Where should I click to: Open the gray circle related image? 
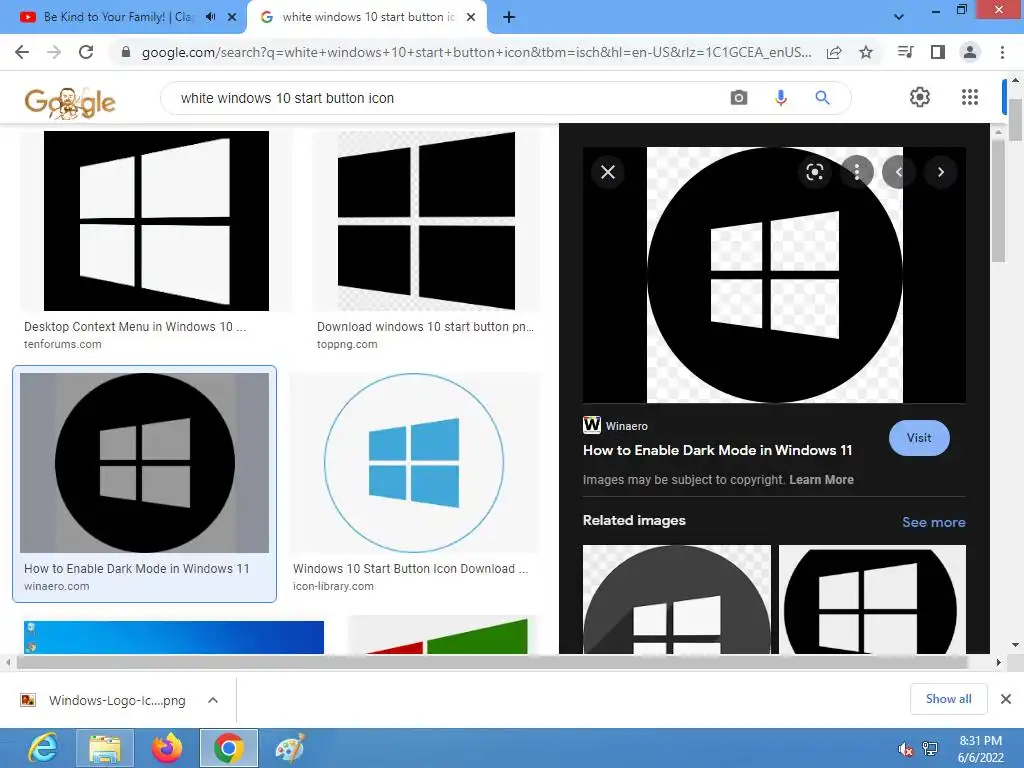click(677, 600)
